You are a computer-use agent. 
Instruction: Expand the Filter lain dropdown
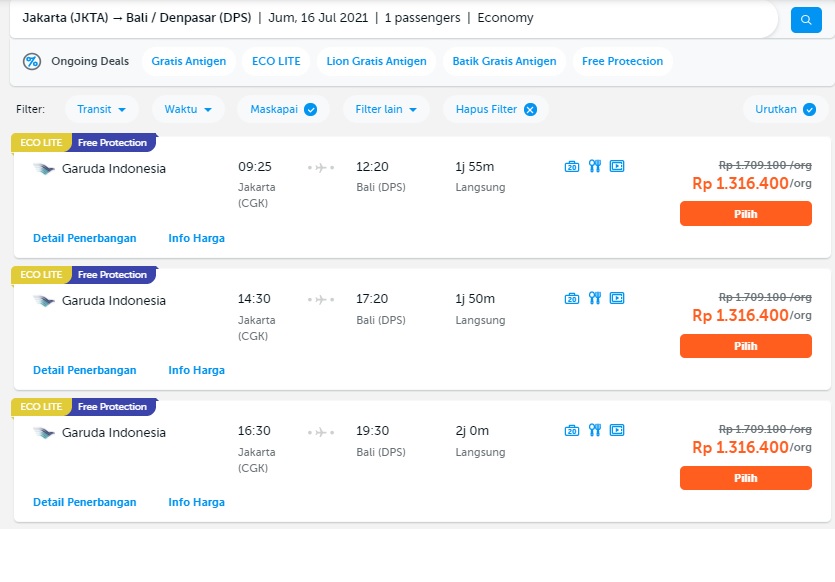[386, 109]
